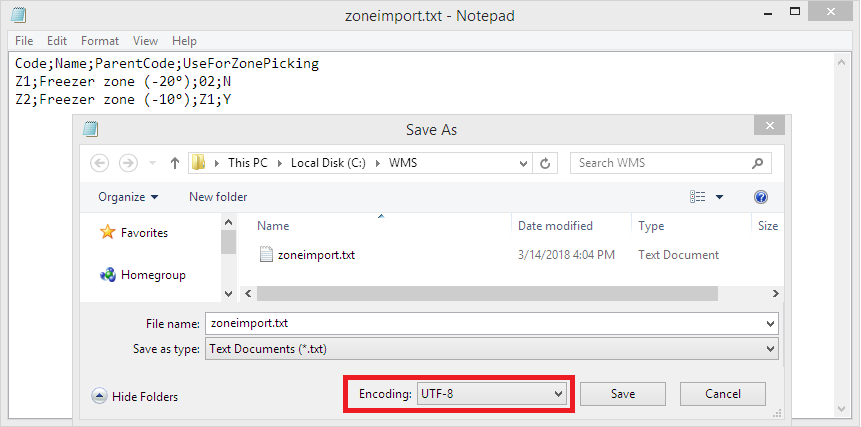Select Homegroup in the navigation pane

[x=152, y=274]
